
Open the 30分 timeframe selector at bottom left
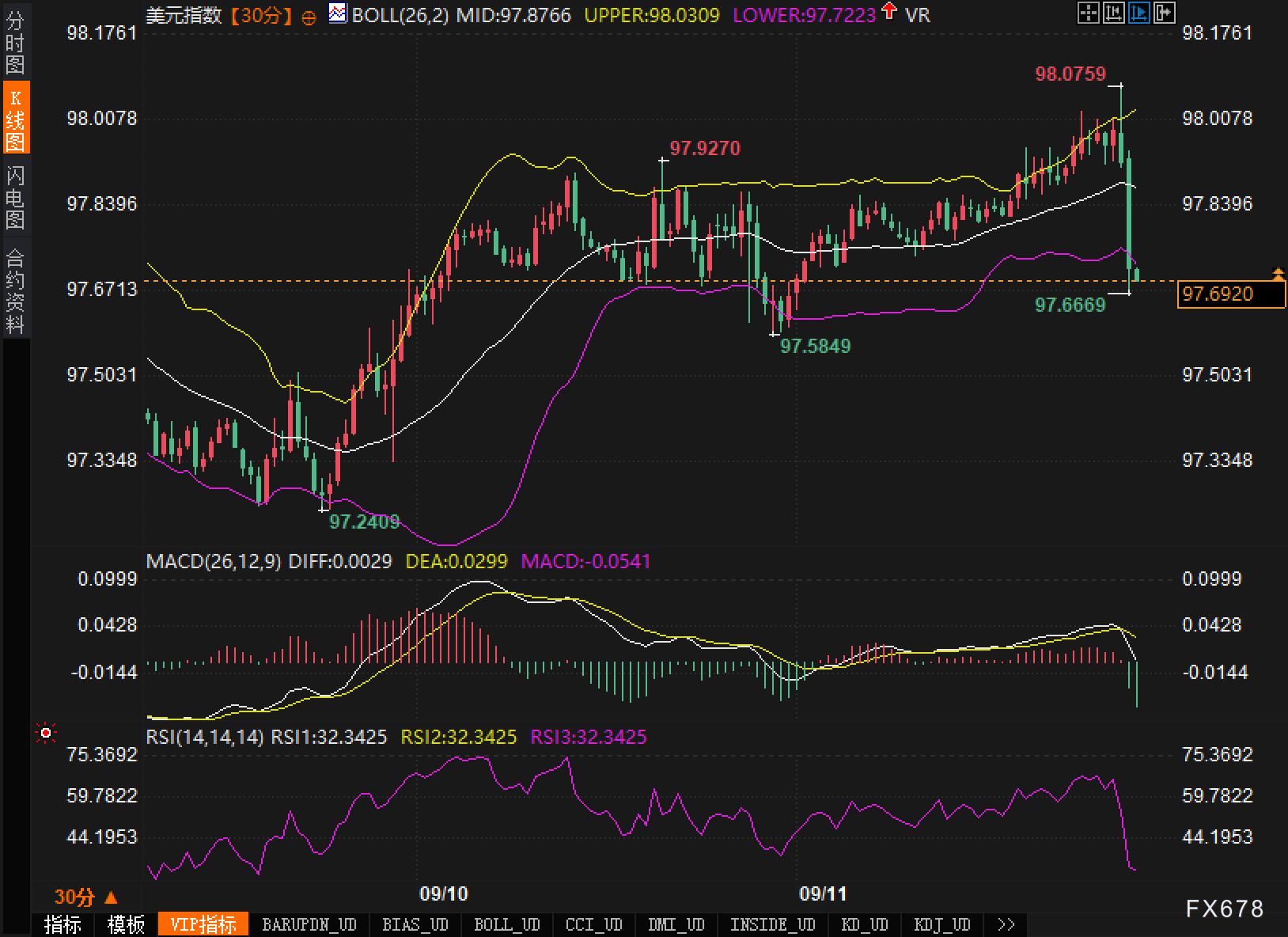tap(85, 897)
